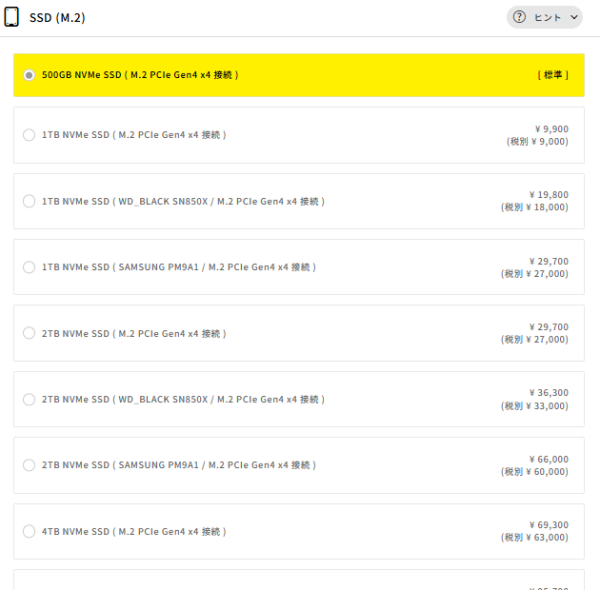Select 1TB NVMe SSD for ¥9,900

click(29, 135)
